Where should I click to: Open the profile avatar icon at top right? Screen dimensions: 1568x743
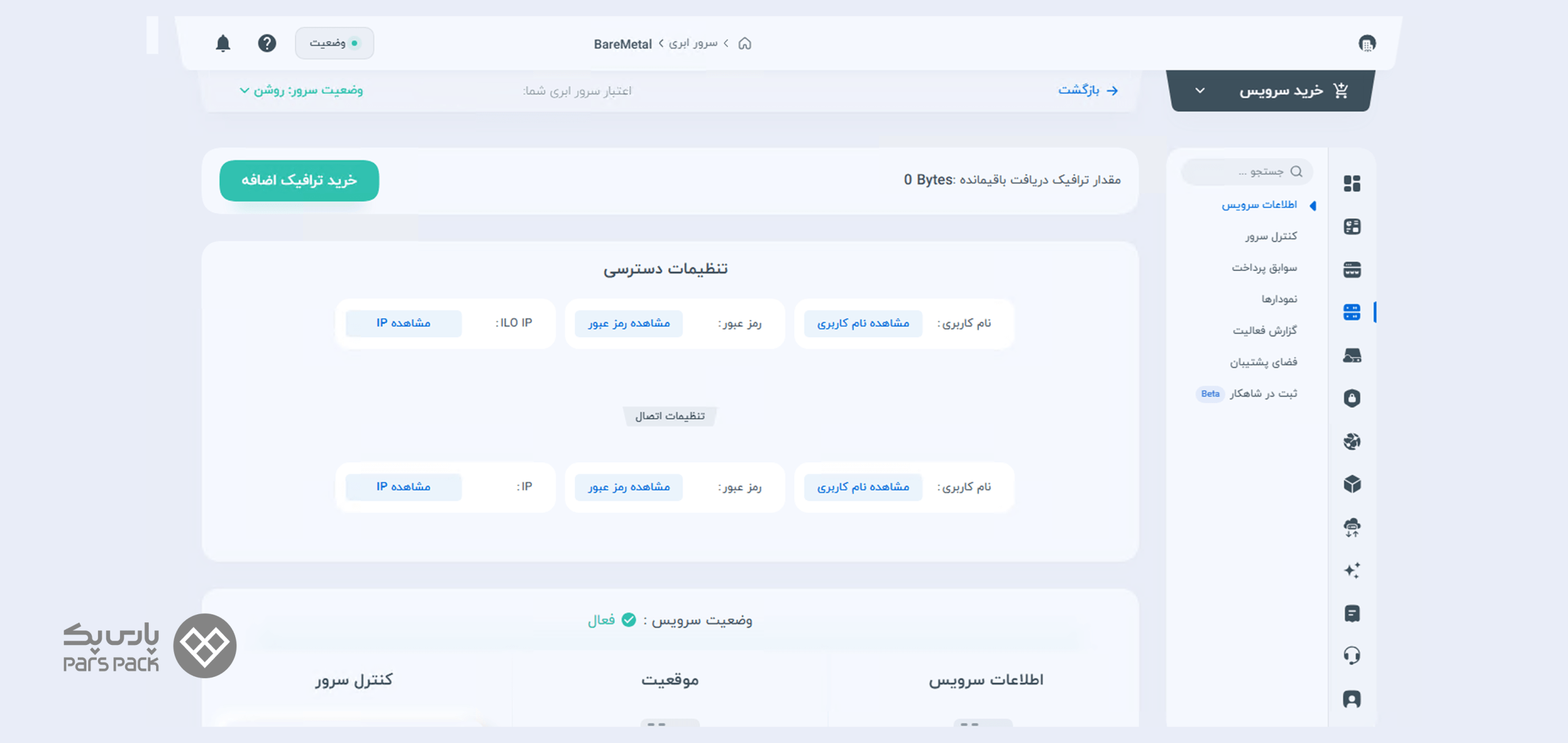[1367, 43]
